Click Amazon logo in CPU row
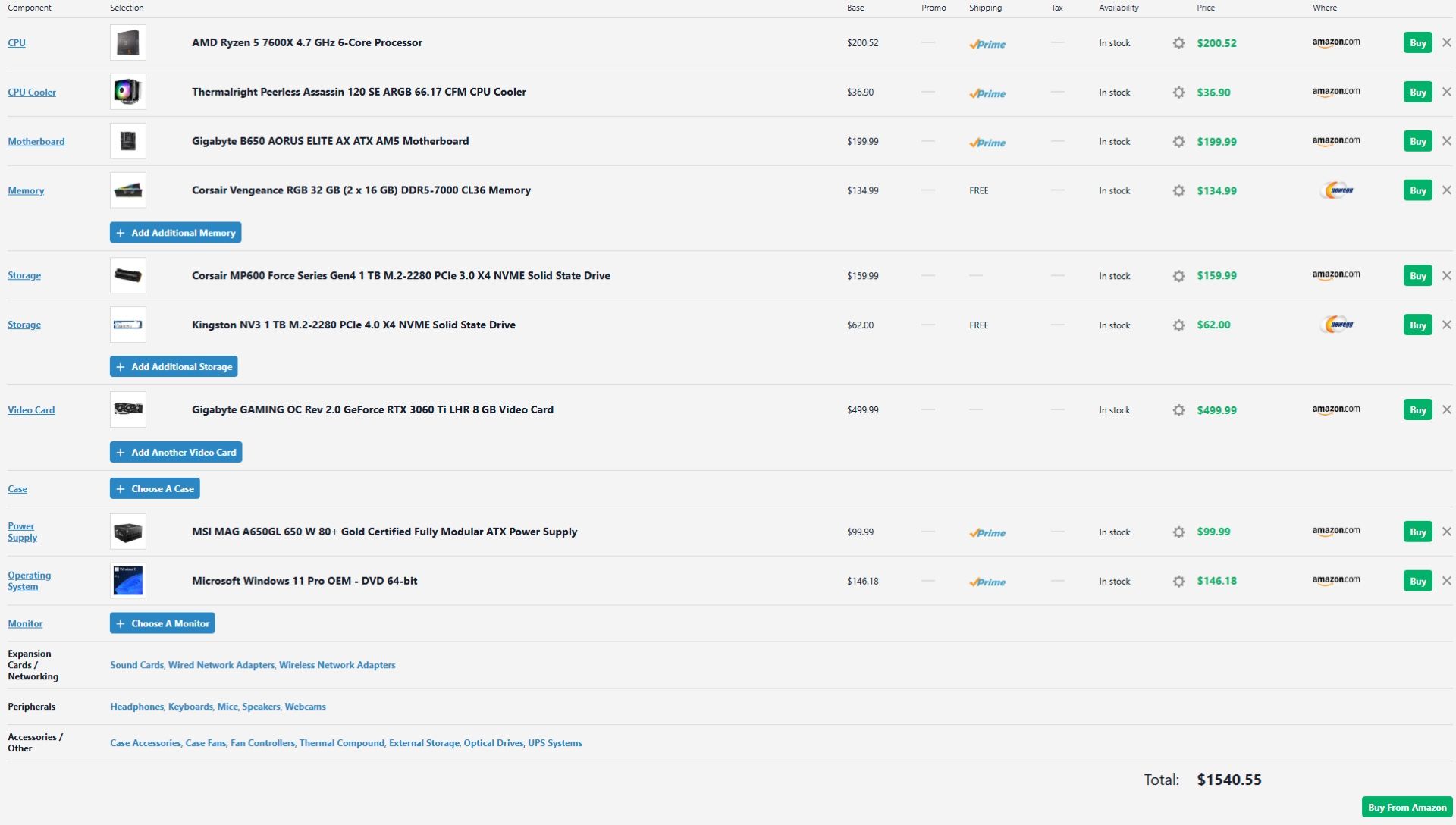This screenshot has width=1456, height=825. [x=1336, y=43]
